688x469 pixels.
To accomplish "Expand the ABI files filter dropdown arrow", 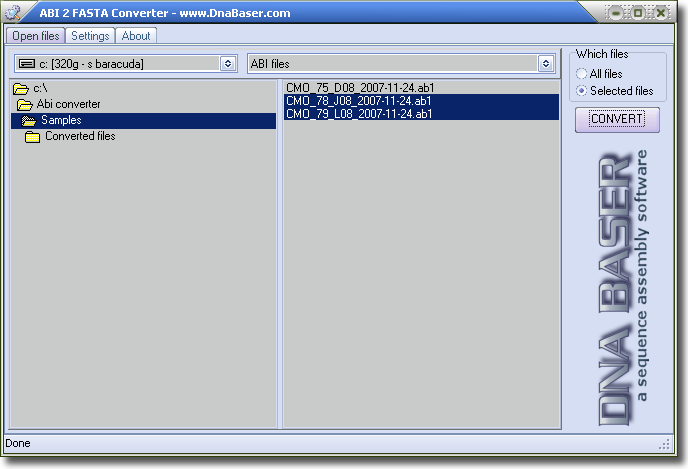I will pyautogui.click(x=546, y=64).
